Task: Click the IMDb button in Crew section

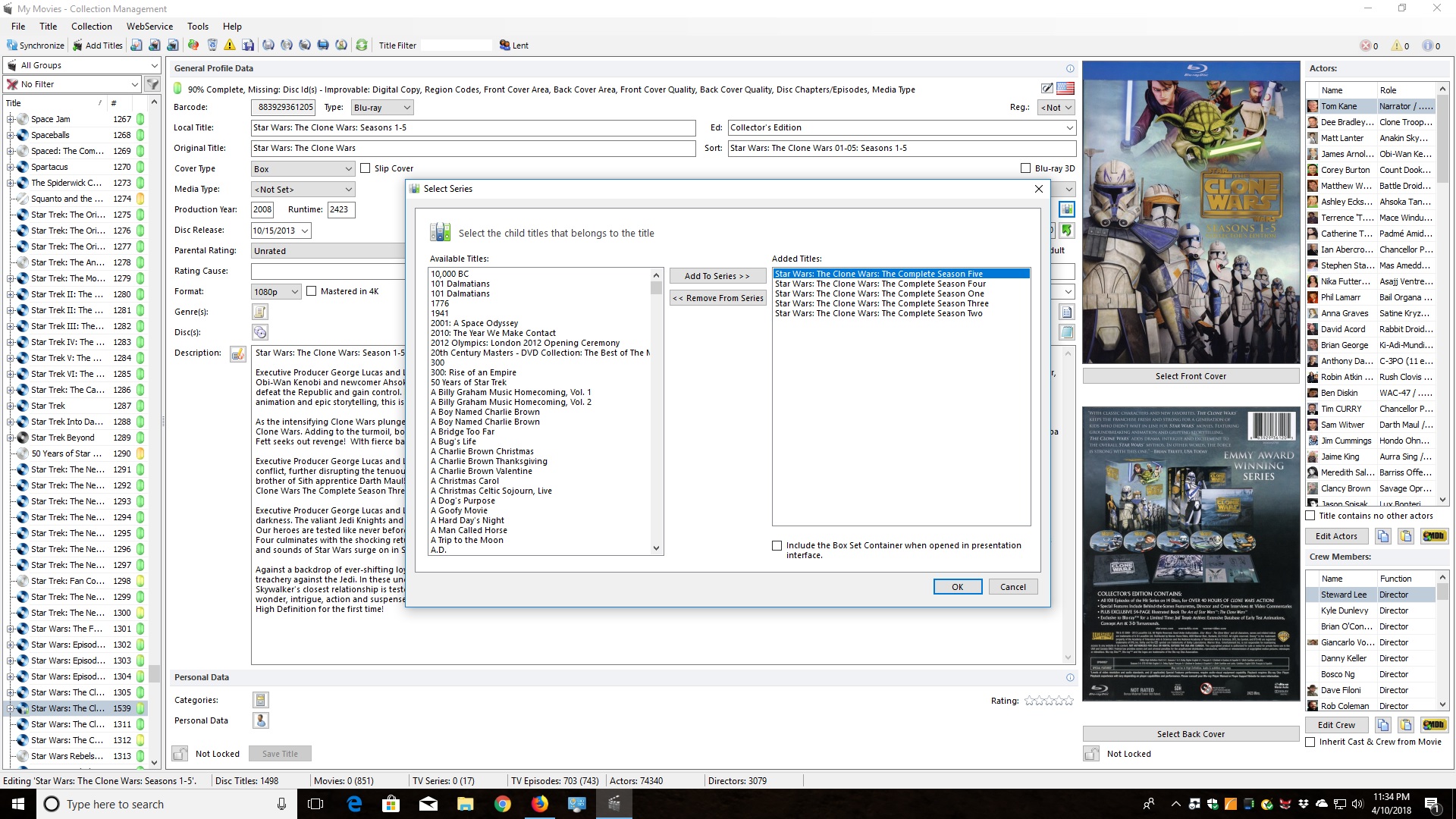Action: pos(1433,725)
